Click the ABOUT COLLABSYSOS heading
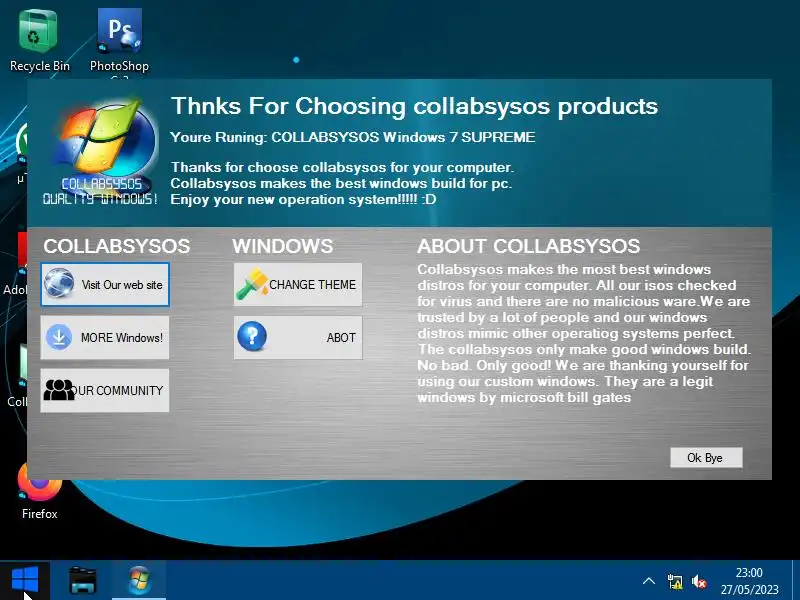This screenshot has height=600, width=800. (x=529, y=246)
